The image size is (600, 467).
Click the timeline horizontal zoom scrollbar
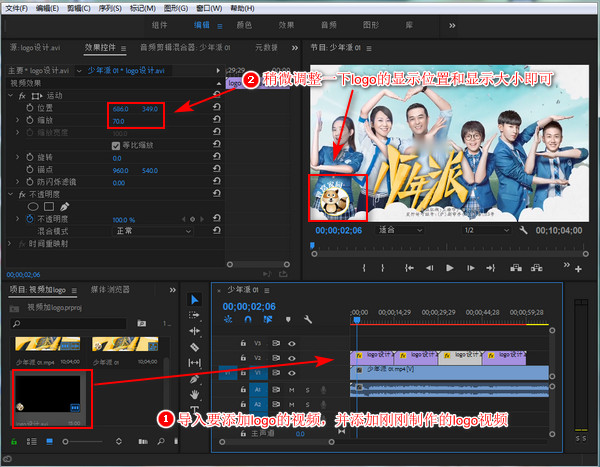tap(277, 442)
